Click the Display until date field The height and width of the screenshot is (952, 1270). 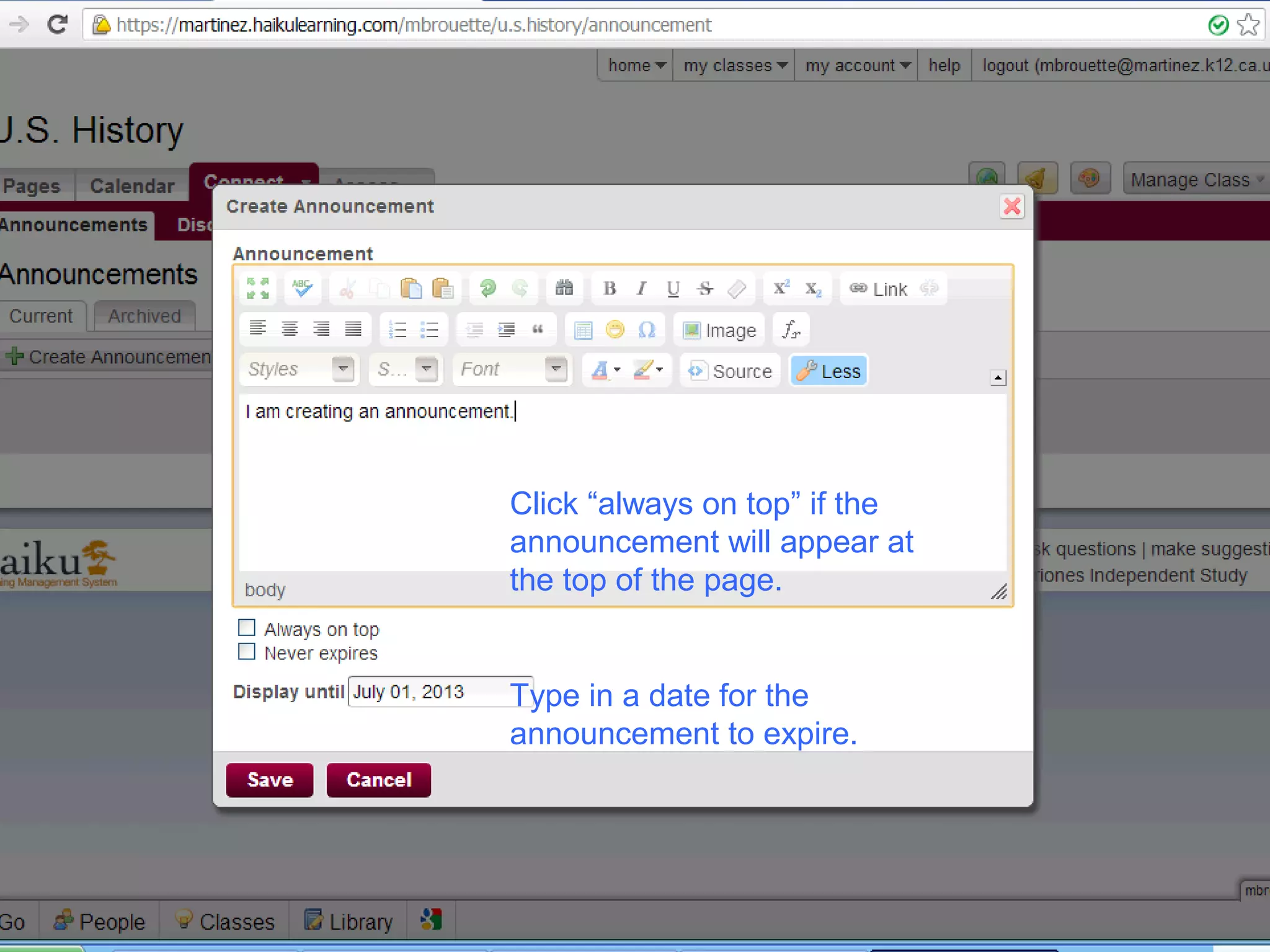click(440, 692)
